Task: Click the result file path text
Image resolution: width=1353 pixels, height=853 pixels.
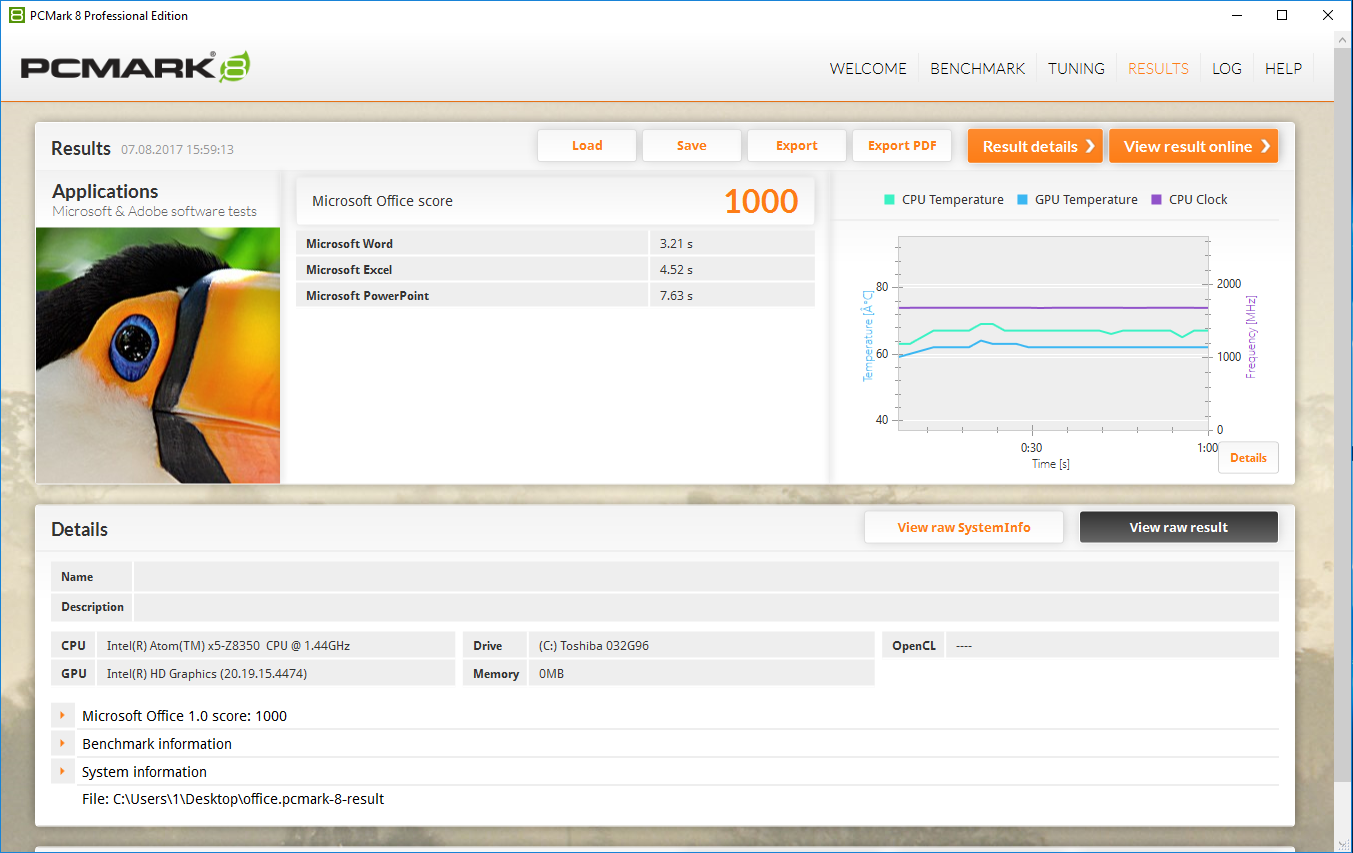Action: point(233,799)
